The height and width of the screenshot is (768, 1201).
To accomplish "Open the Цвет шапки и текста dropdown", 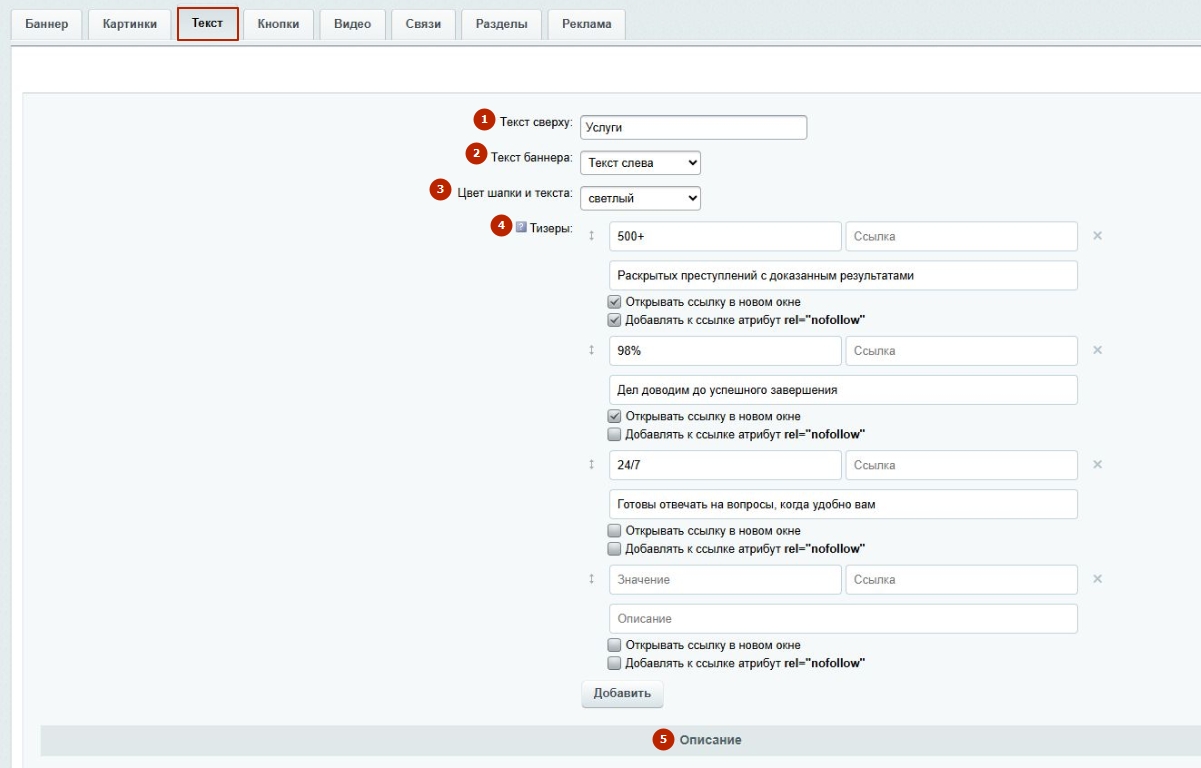I will (640, 198).
